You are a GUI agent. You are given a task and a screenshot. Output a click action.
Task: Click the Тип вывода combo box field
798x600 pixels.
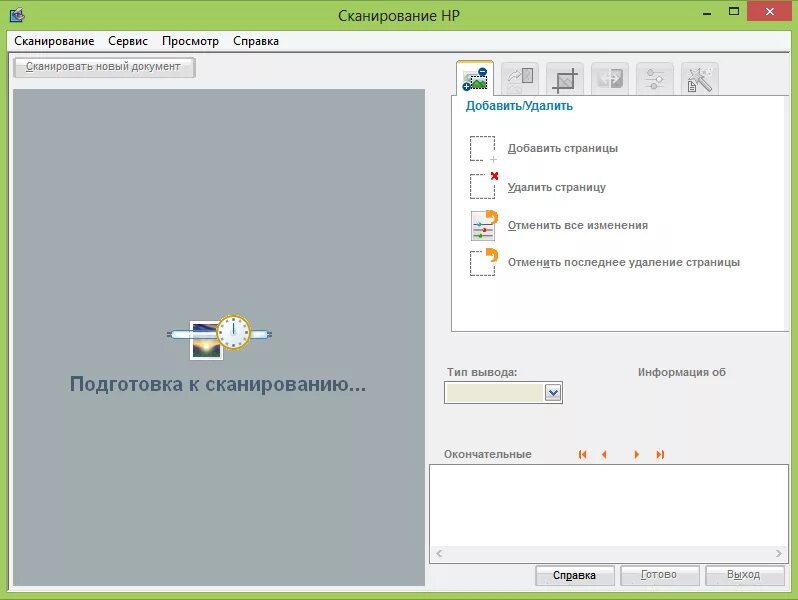(x=503, y=393)
